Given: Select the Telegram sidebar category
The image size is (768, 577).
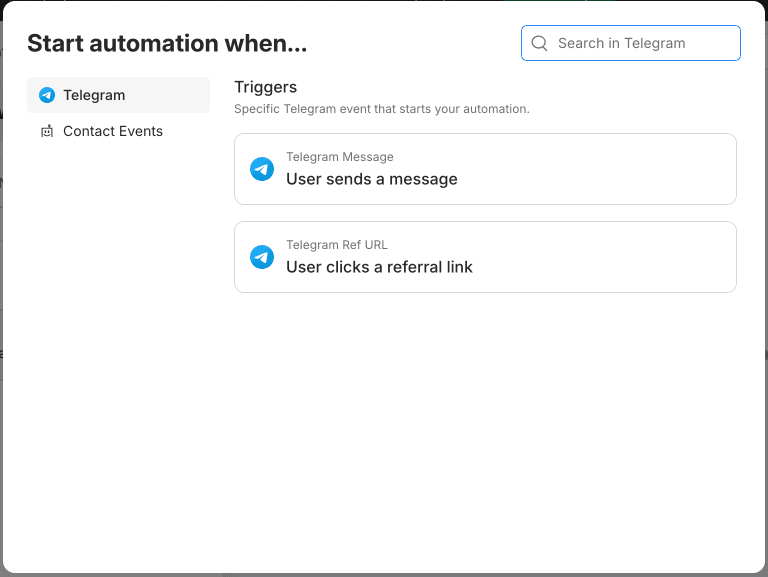Looking at the screenshot, I should (x=119, y=95).
